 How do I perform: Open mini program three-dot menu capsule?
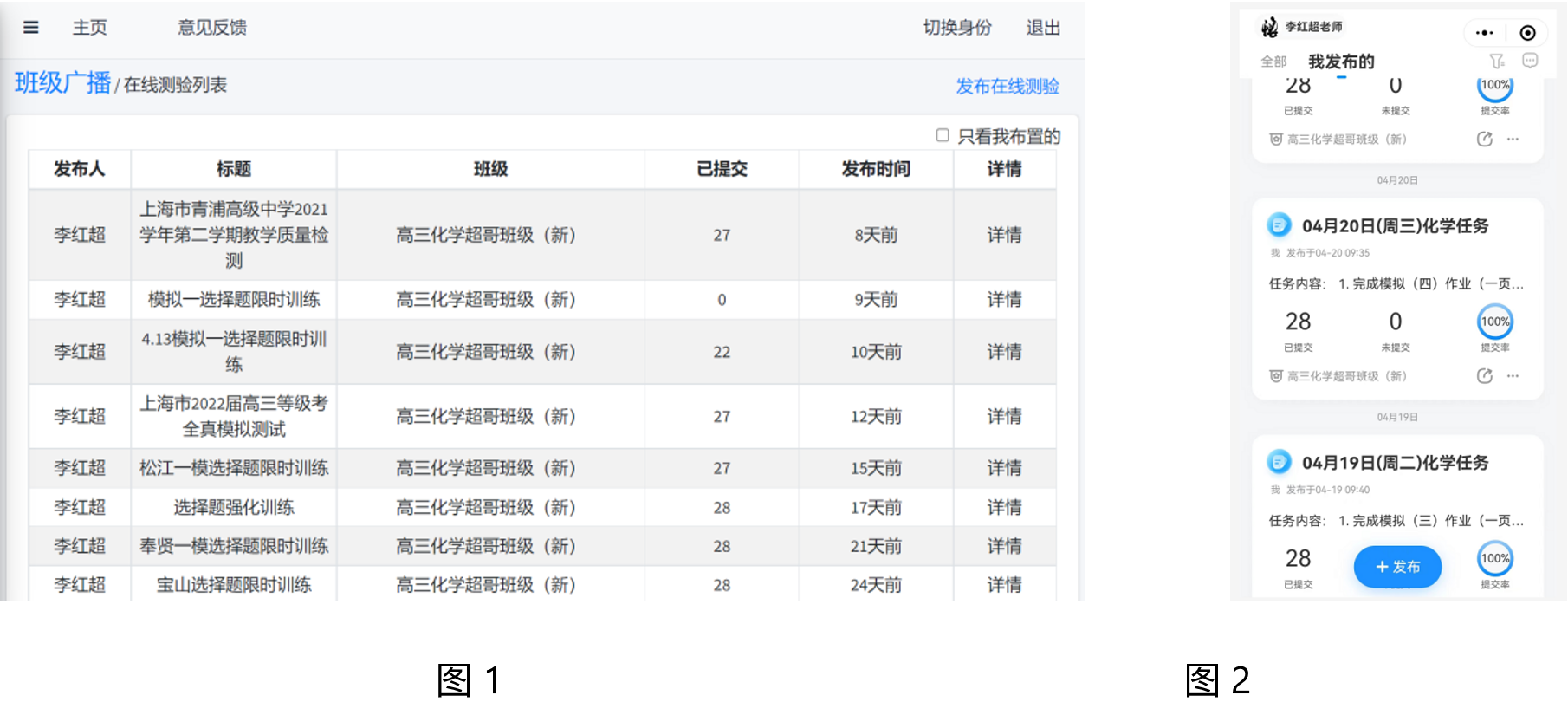point(1485,33)
